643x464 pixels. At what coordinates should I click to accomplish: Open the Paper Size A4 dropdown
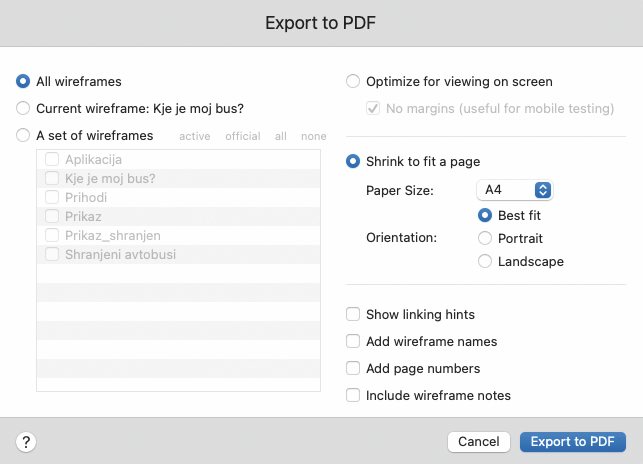click(x=515, y=190)
